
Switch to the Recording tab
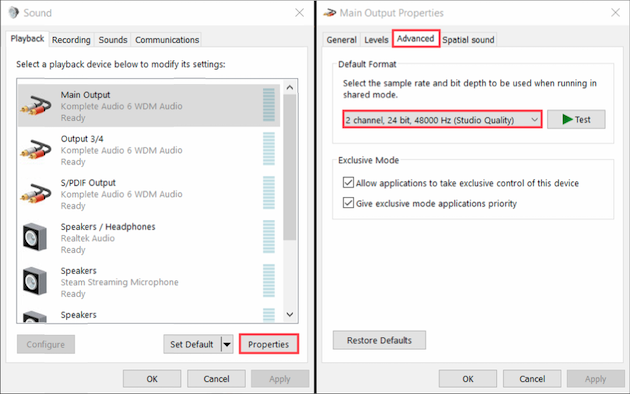click(x=71, y=40)
